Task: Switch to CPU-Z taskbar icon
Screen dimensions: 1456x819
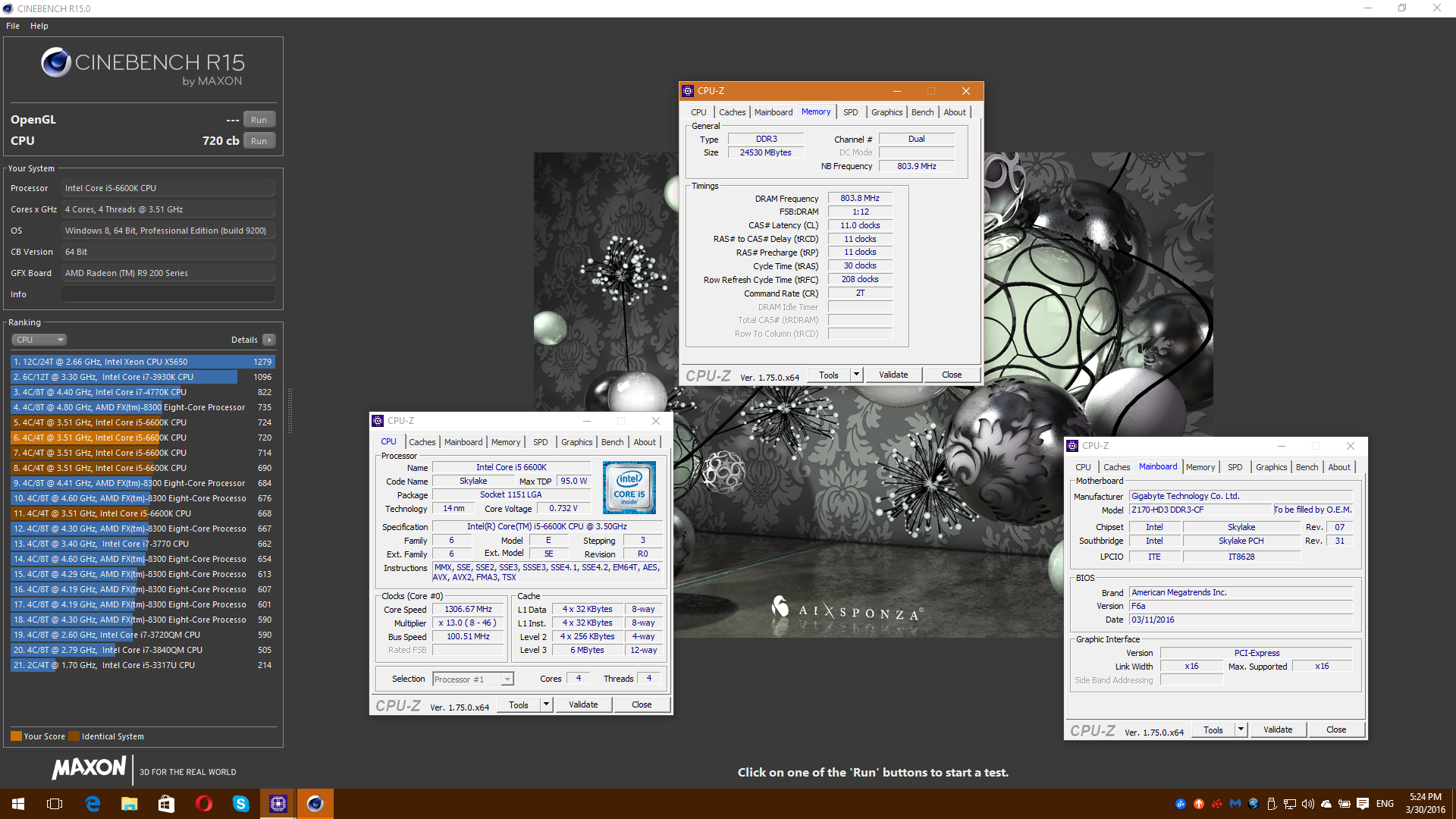Action: pos(278,804)
